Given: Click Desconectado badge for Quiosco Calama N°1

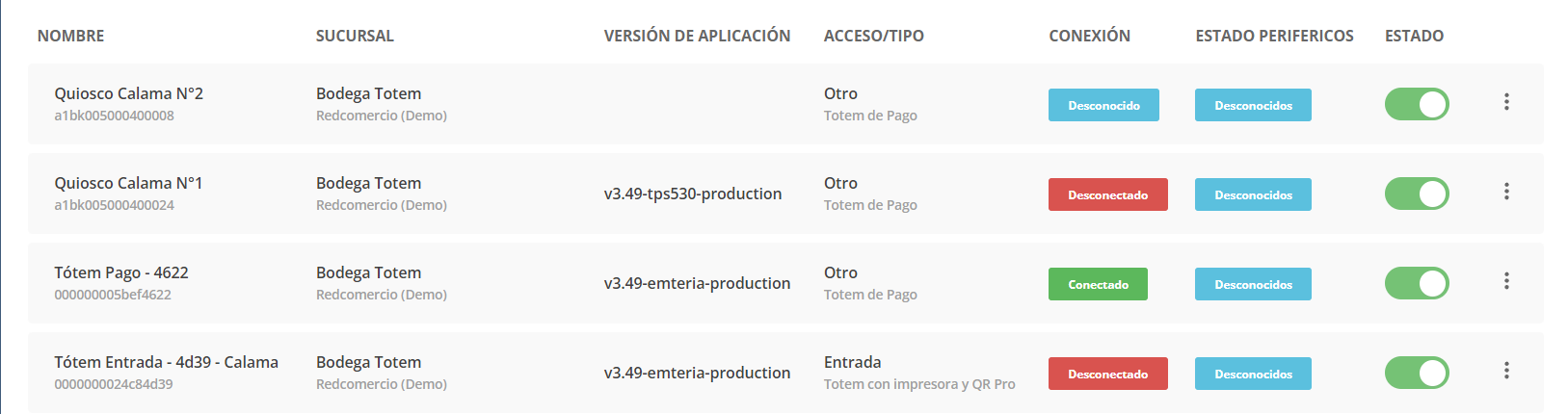Looking at the screenshot, I should (x=1107, y=194).
